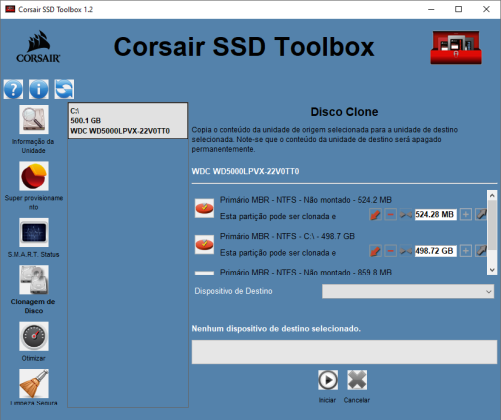The image size is (501, 420).
Task: Open the Otimizar gauge icon
Action: click(x=34, y=336)
